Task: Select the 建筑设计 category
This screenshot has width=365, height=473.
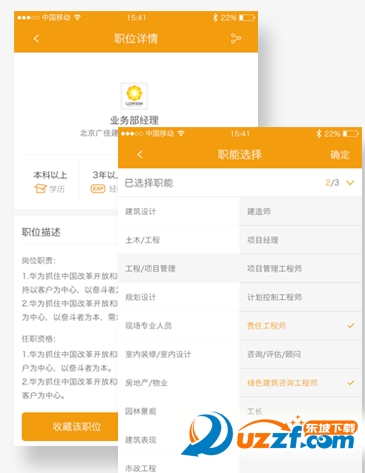Action: [x=179, y=211]
